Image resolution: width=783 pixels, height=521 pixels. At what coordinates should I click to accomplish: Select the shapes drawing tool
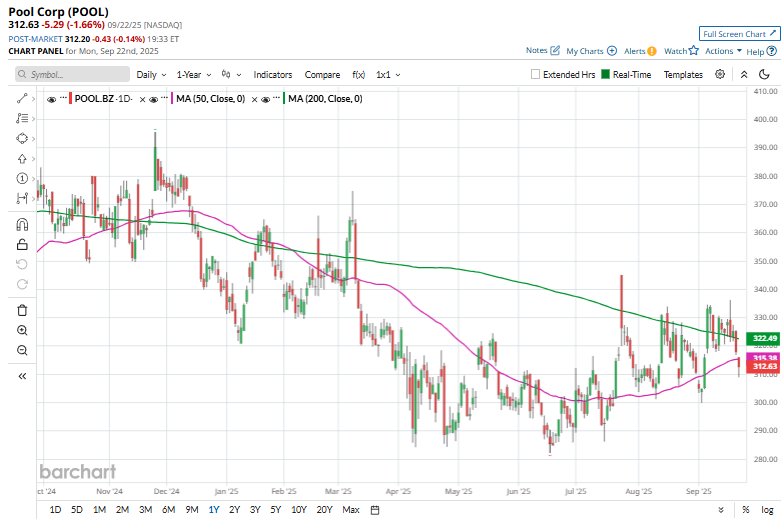(x=22, y=138)
